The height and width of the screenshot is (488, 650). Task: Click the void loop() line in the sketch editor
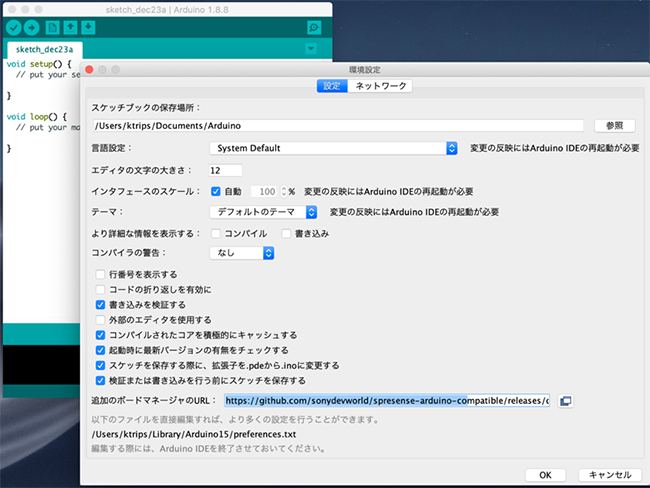[x=36, y=117]
